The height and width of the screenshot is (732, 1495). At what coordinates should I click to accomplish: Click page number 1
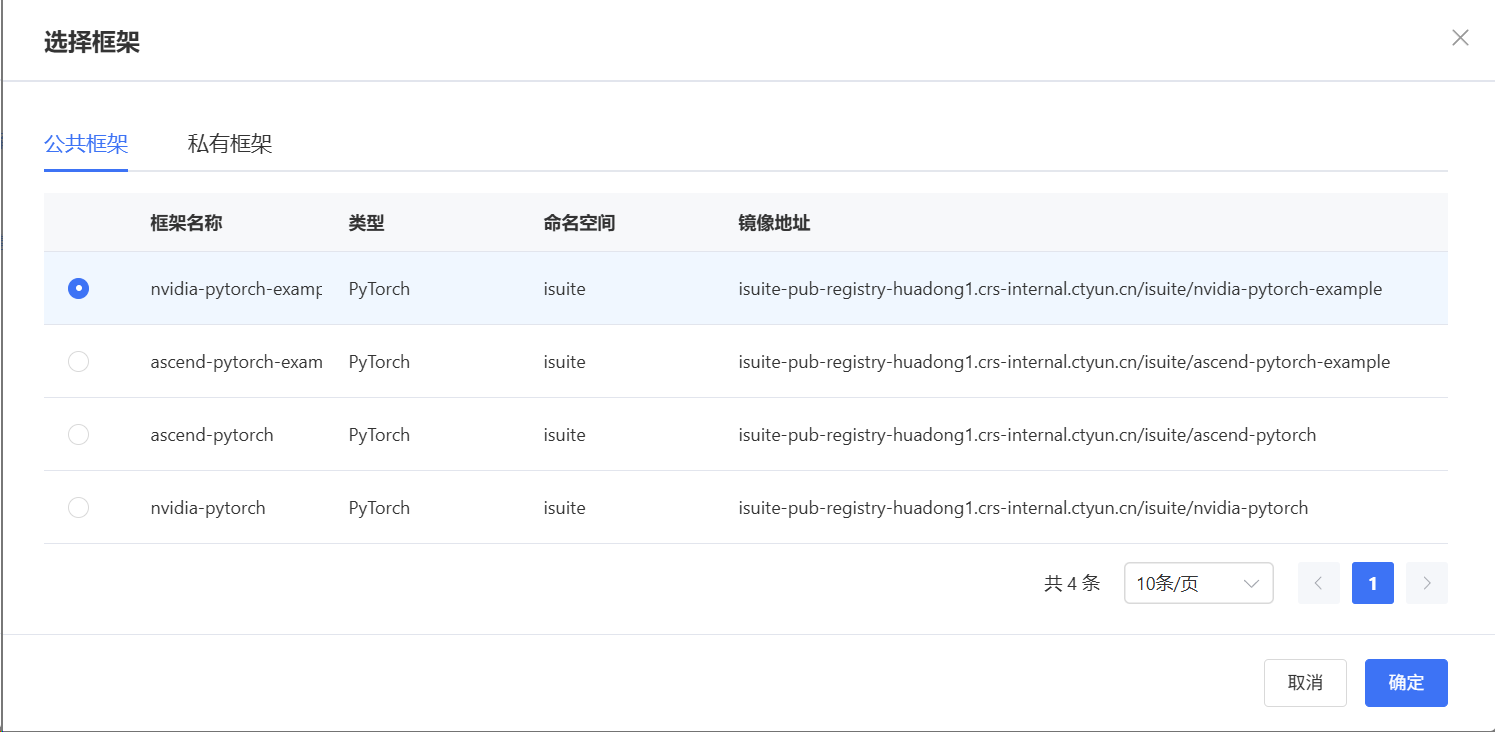1372,583
